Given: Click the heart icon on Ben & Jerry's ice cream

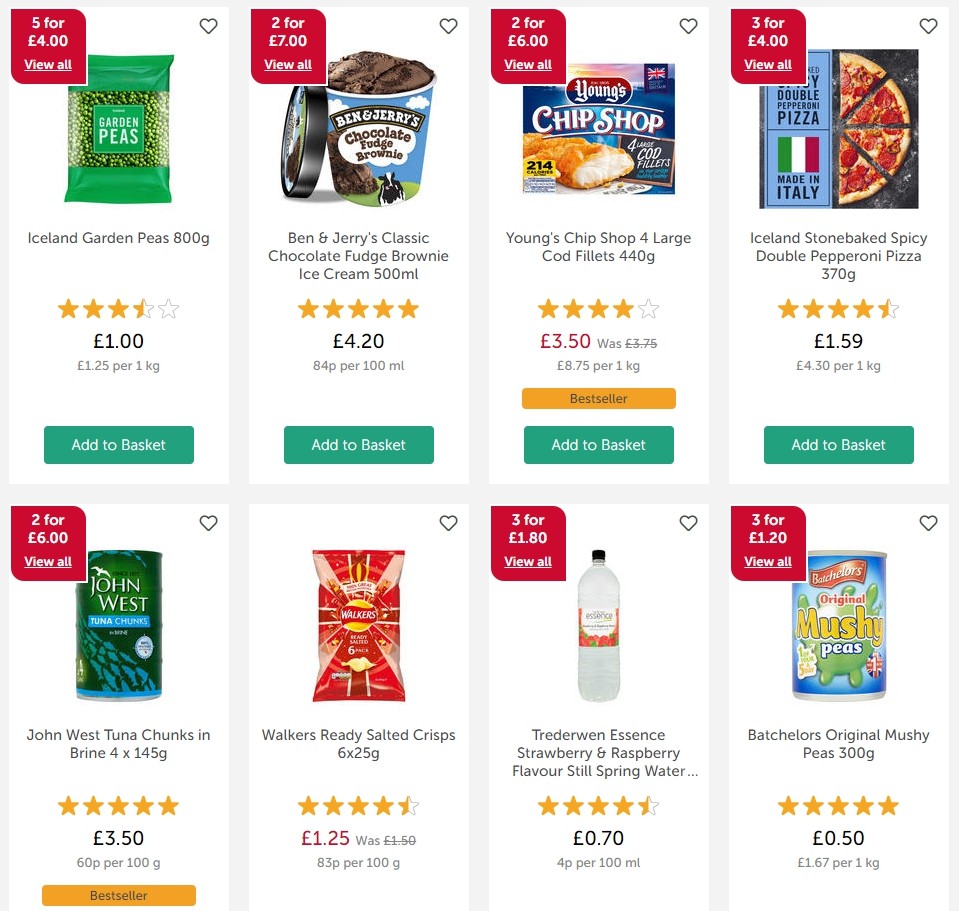Looking at the screenshot, I should [448, 26].
